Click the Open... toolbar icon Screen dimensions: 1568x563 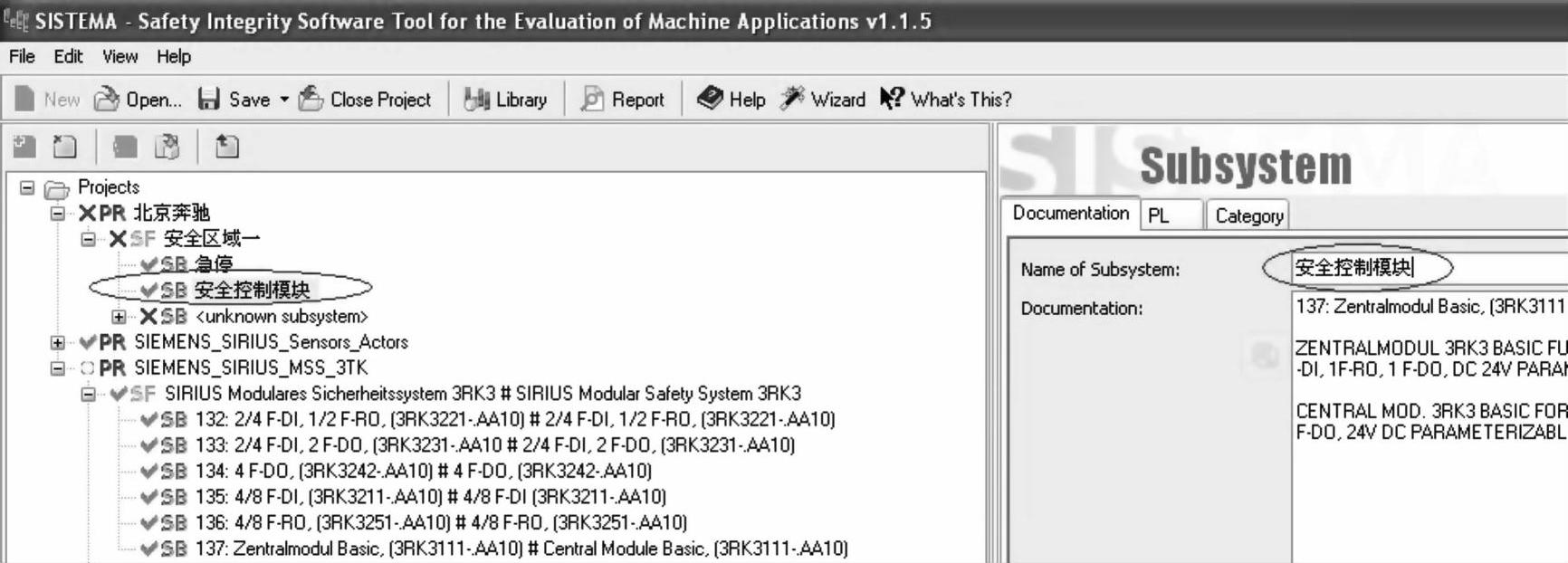107,99
